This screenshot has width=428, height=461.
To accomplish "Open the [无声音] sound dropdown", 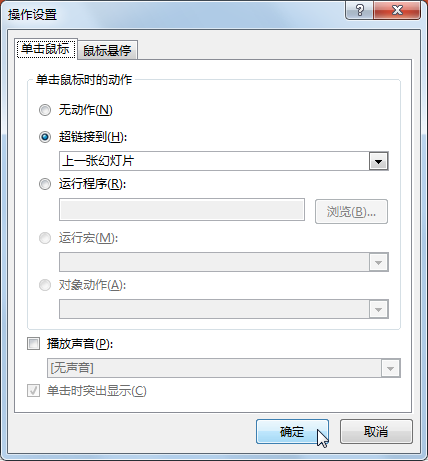I will (x=391, y=368).
